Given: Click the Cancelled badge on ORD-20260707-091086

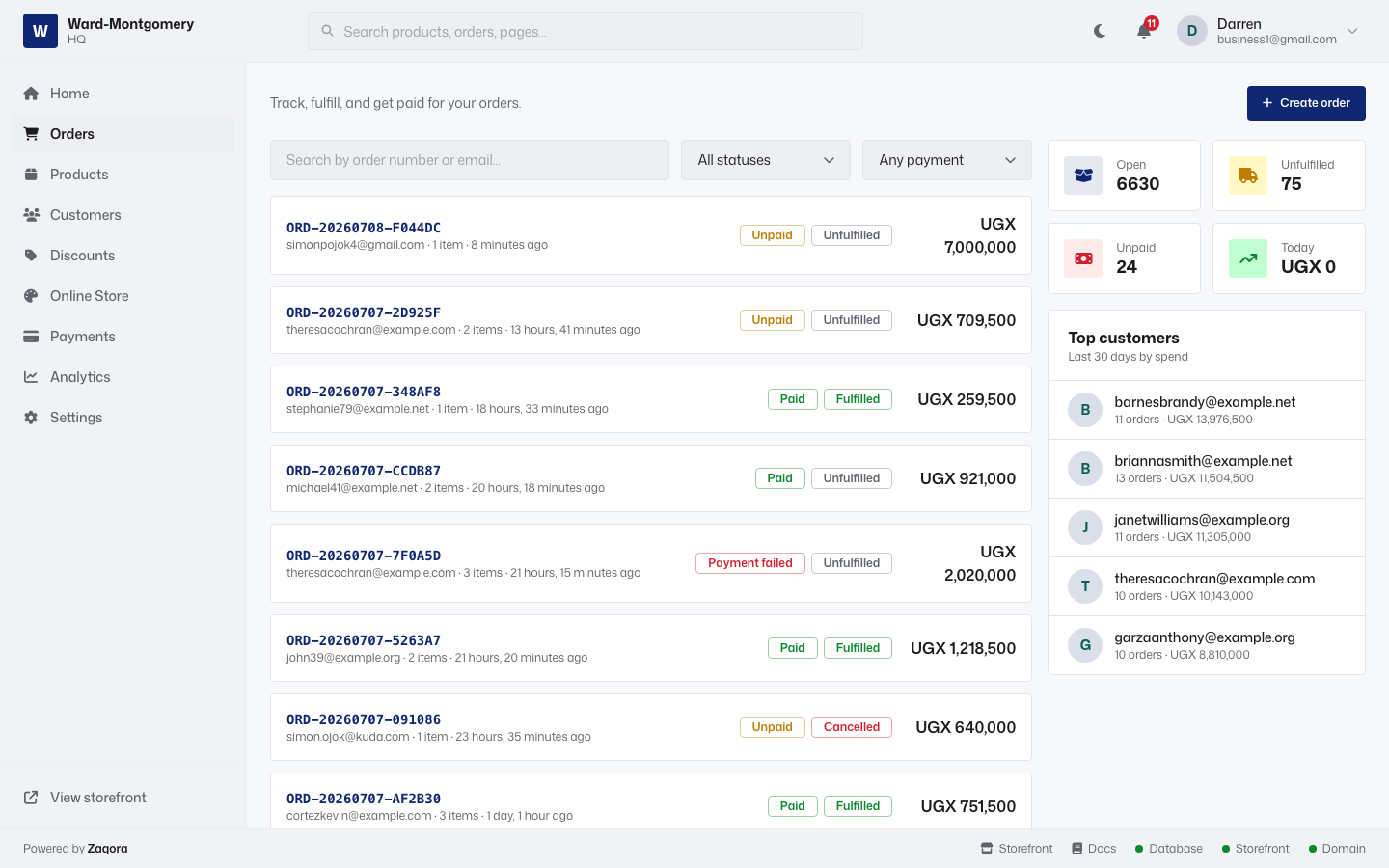Looking at the screenshot, I should pyautogui.click(x=852, y=727).
